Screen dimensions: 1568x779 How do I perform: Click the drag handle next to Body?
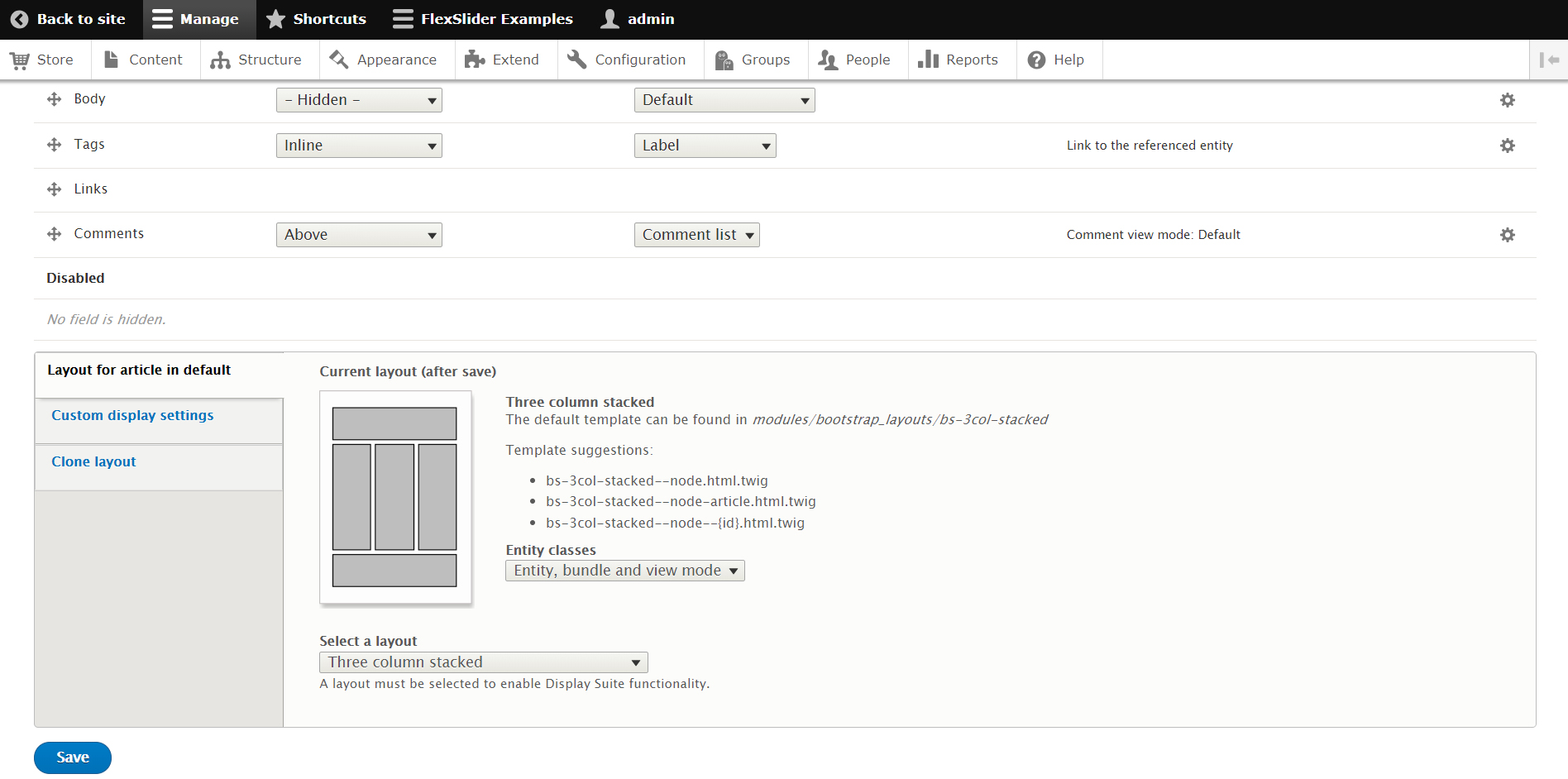[x=55, y=99]
